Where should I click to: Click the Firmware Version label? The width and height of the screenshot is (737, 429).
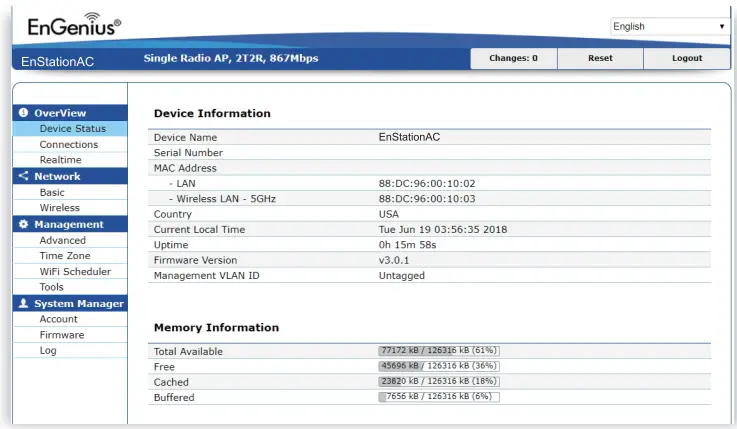pos(195,260)
